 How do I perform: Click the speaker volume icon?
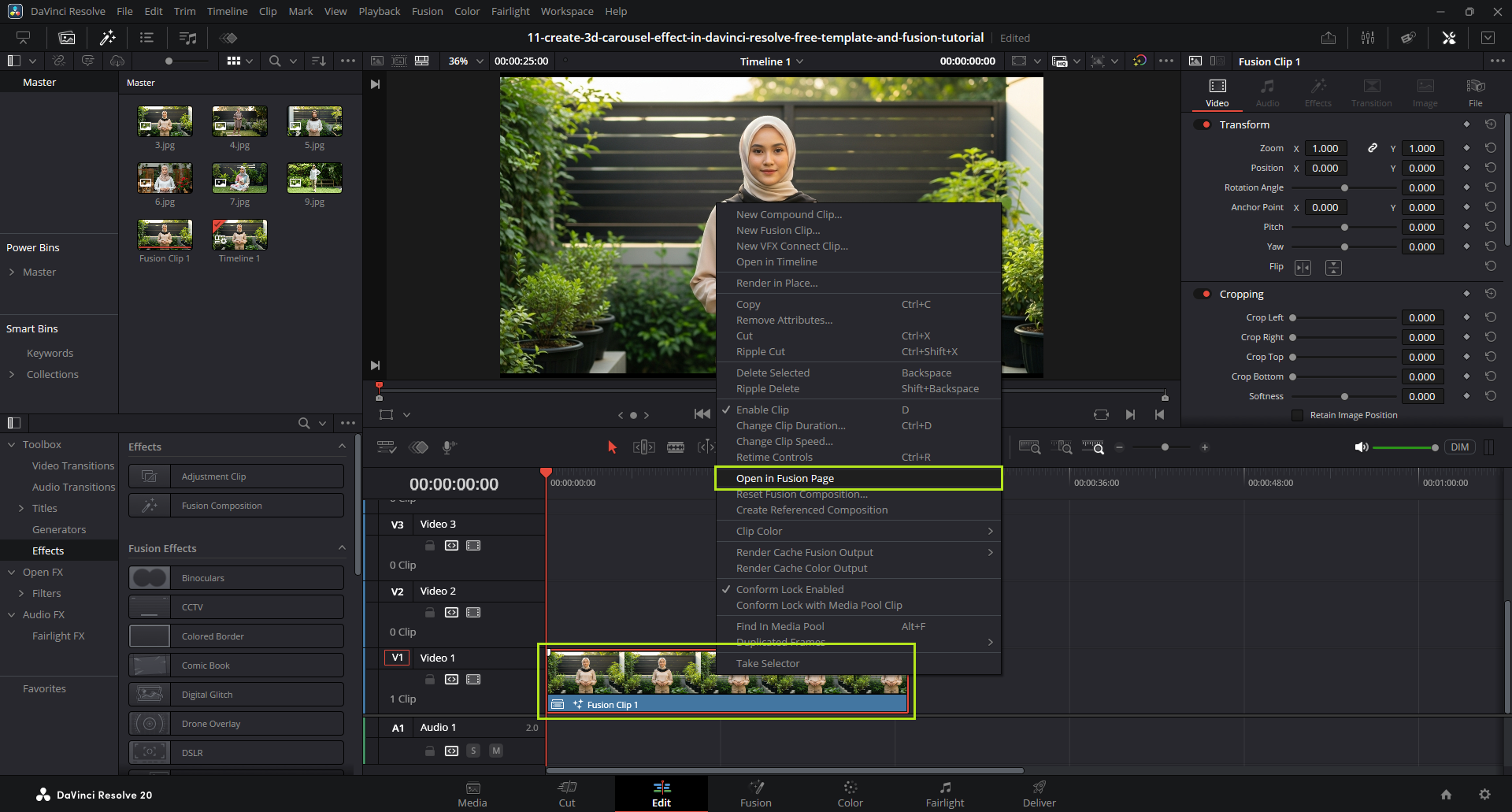tap(1361, 447)
